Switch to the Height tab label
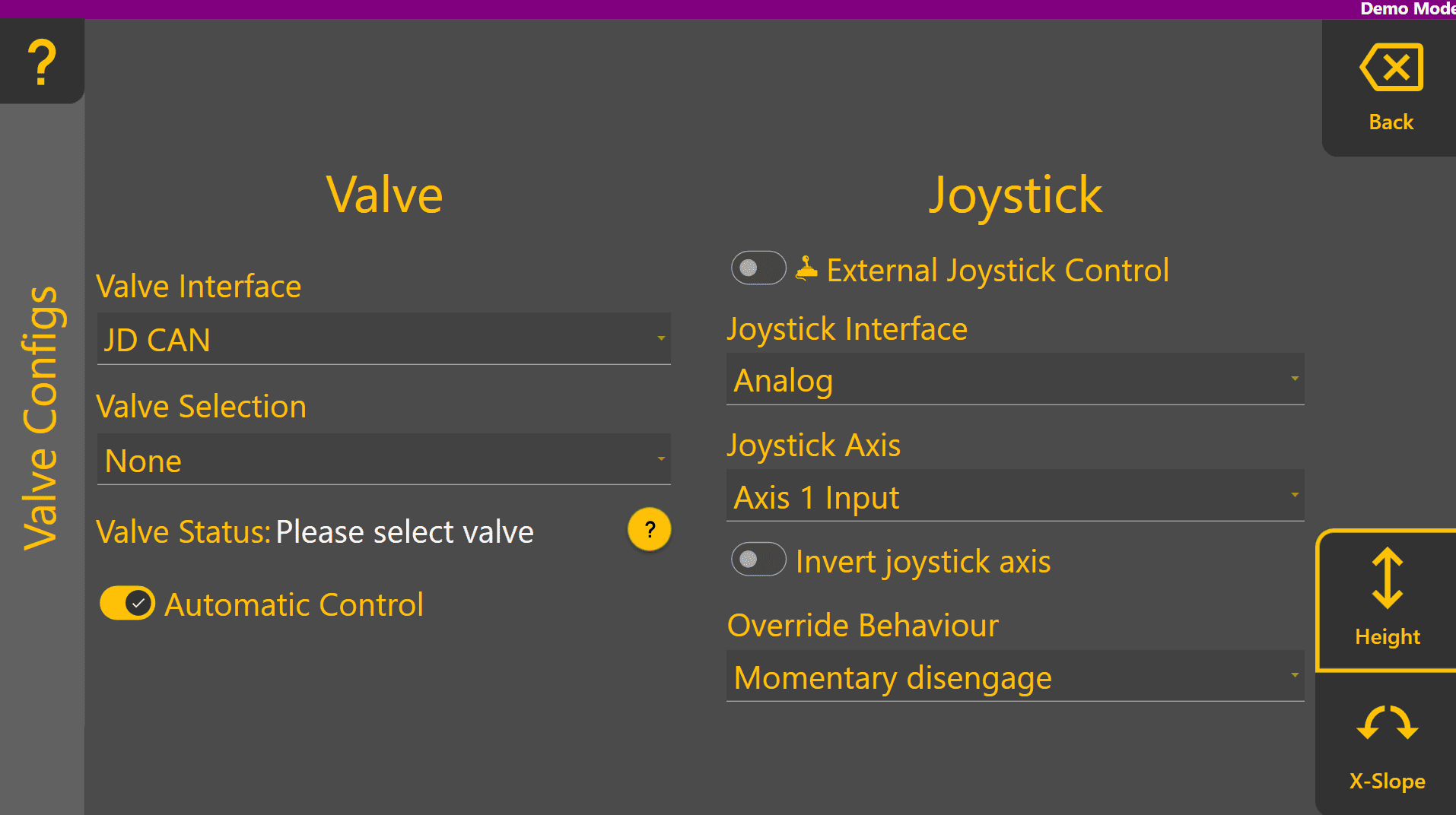This screenshot has height=815, width=1456. click(x=1387, y=636)
